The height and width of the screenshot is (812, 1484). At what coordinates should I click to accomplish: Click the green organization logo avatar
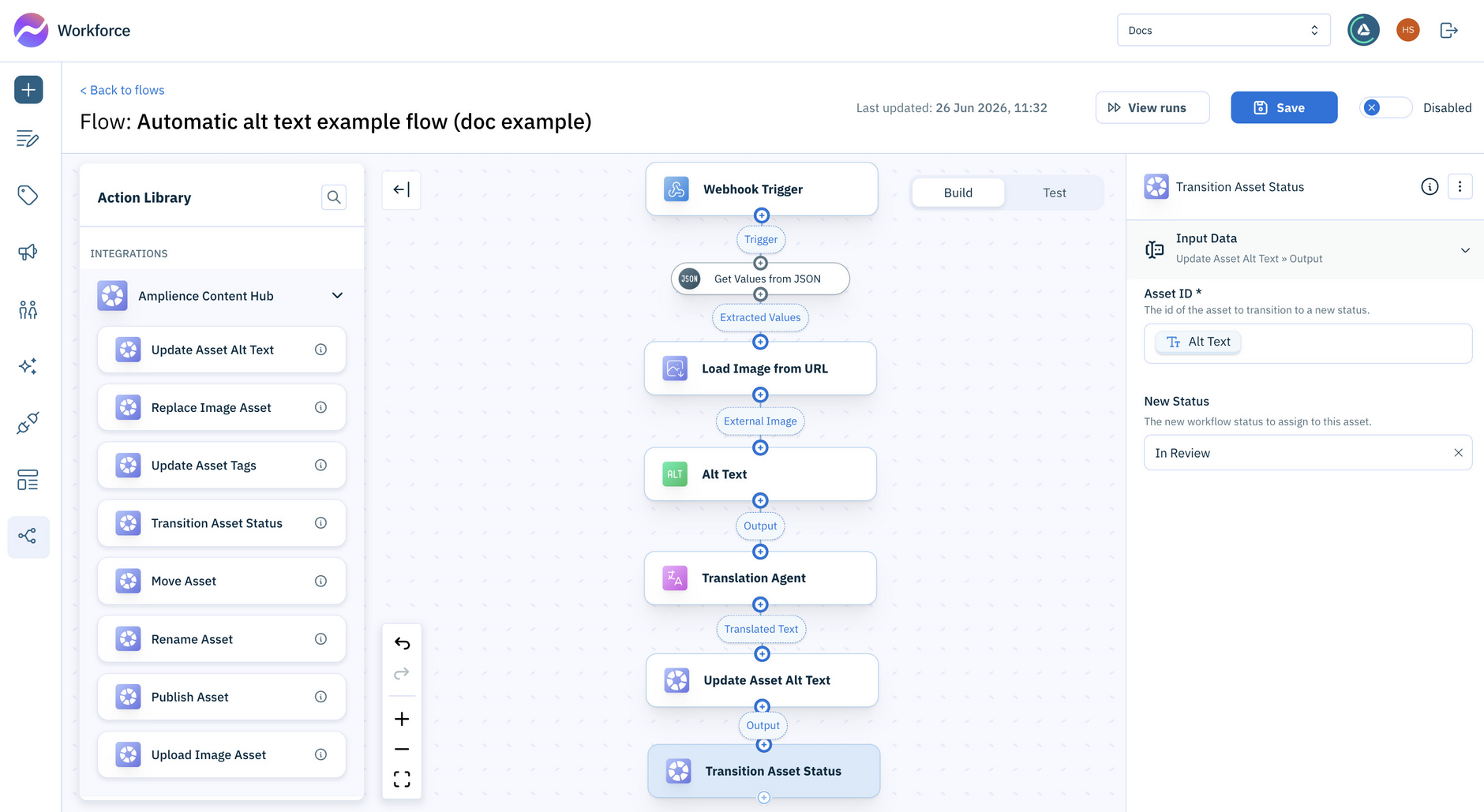point(1363,30)
